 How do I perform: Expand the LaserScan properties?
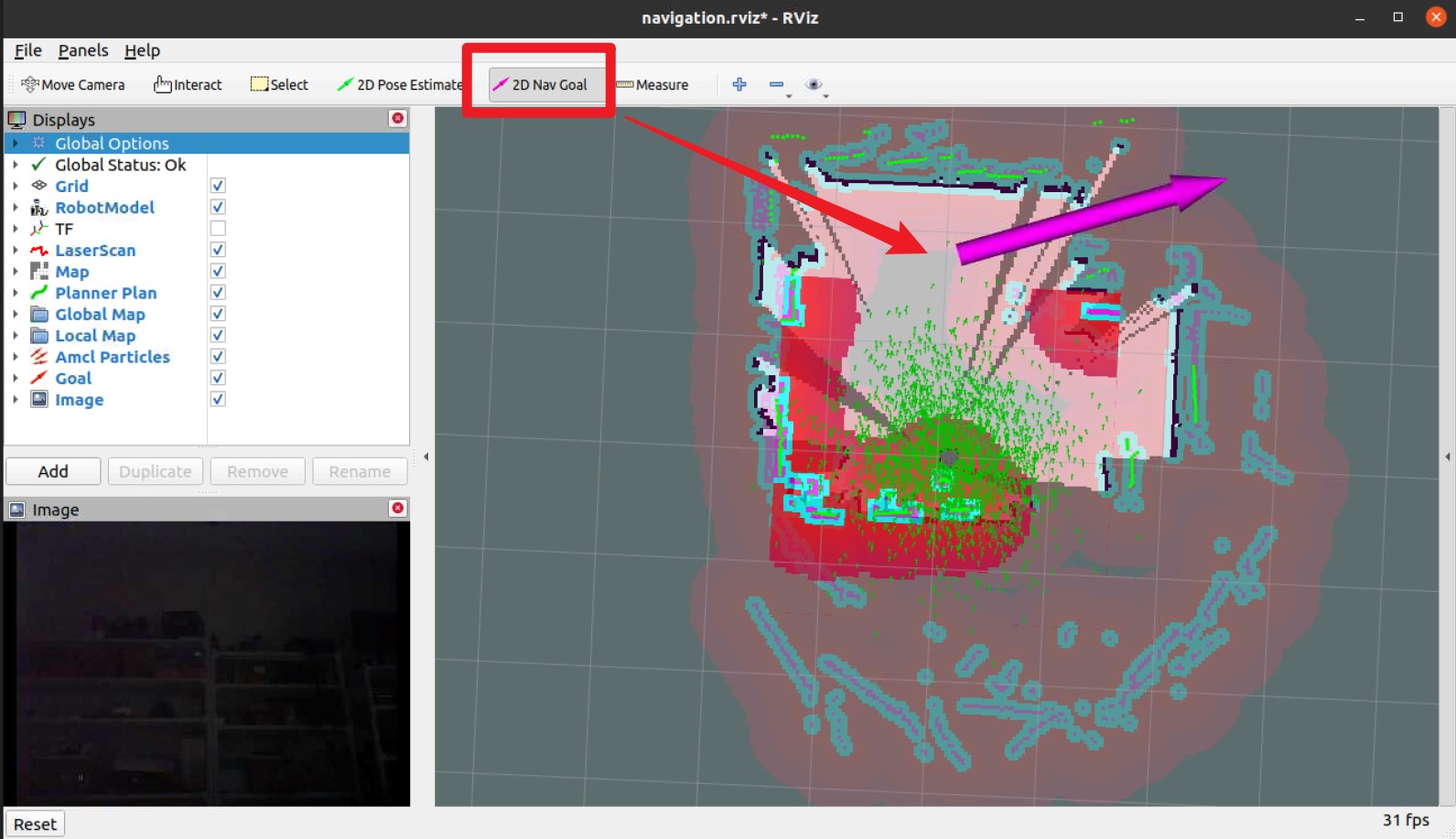pyautogui.click(x=15, y=250)
